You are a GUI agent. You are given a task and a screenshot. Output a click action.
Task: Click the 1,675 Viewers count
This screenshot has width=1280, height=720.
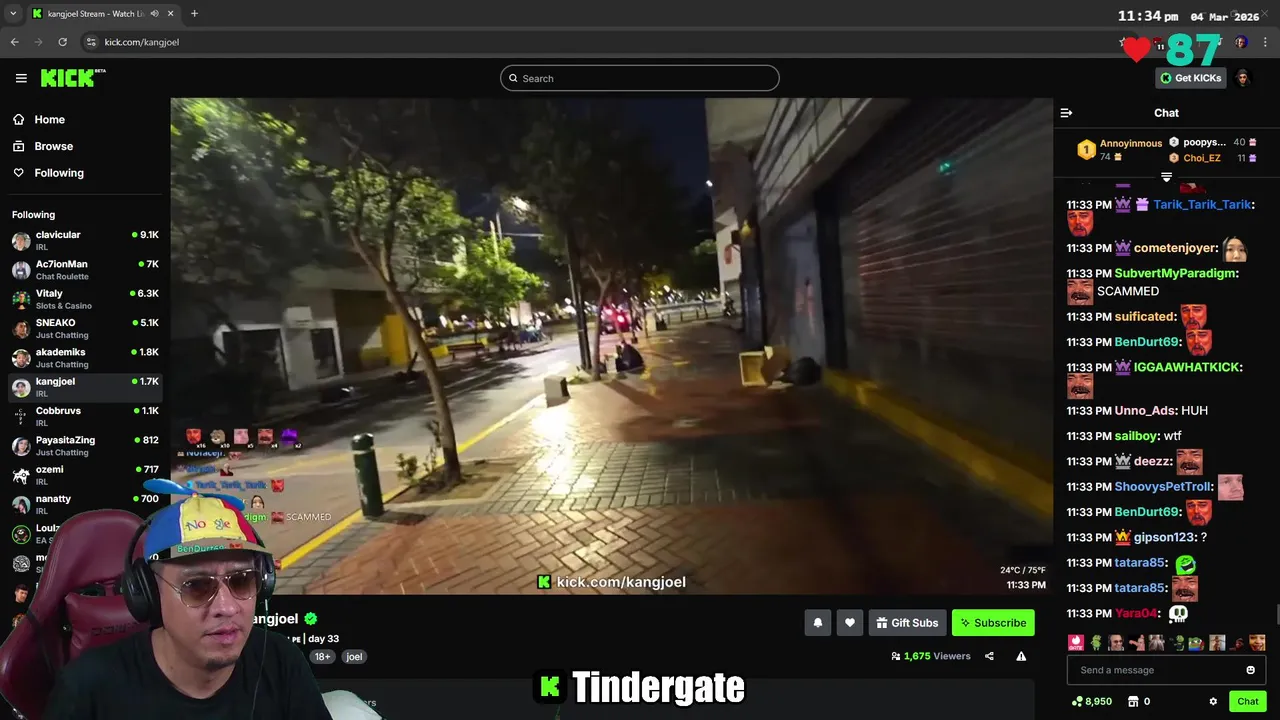[x=931, y=656]
